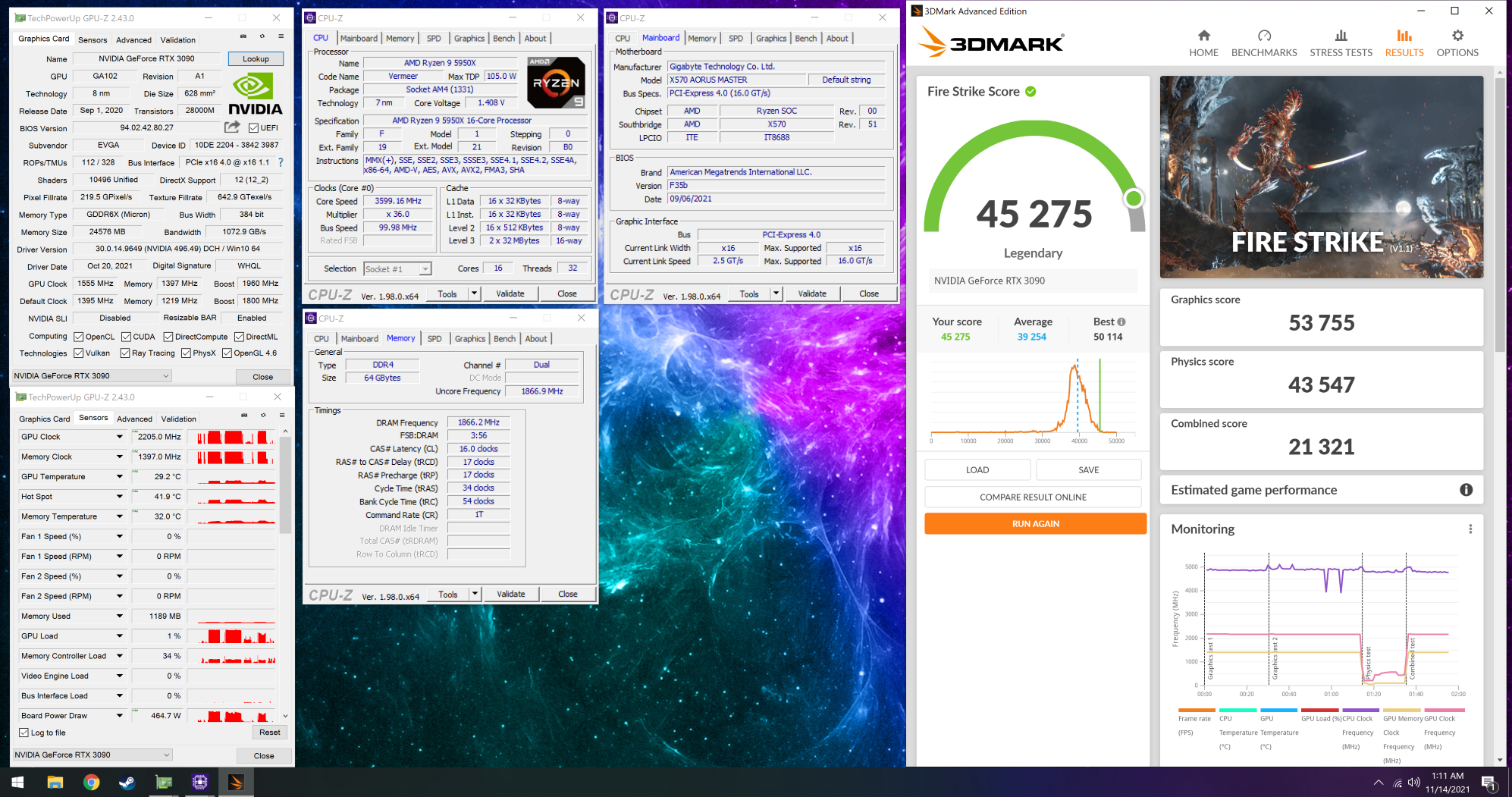Viewport: 1512px width, 797px height.
Task: Open the Windows Start menu
Action: [x=17, y=782]
